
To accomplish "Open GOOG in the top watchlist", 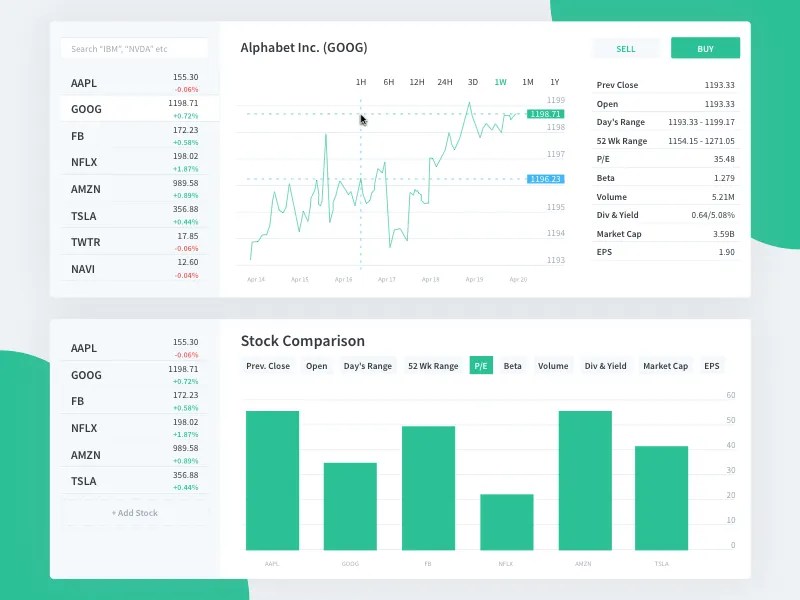I will (x=140, y=109).
